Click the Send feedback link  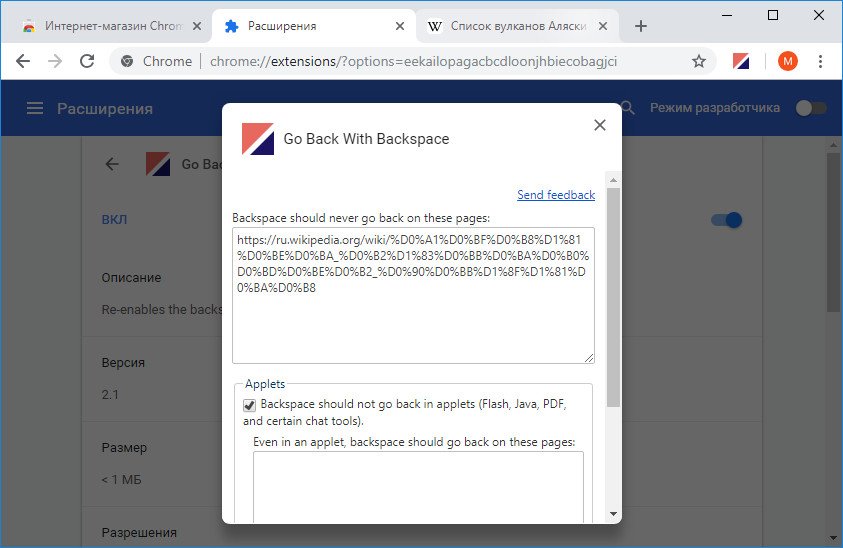555,195
